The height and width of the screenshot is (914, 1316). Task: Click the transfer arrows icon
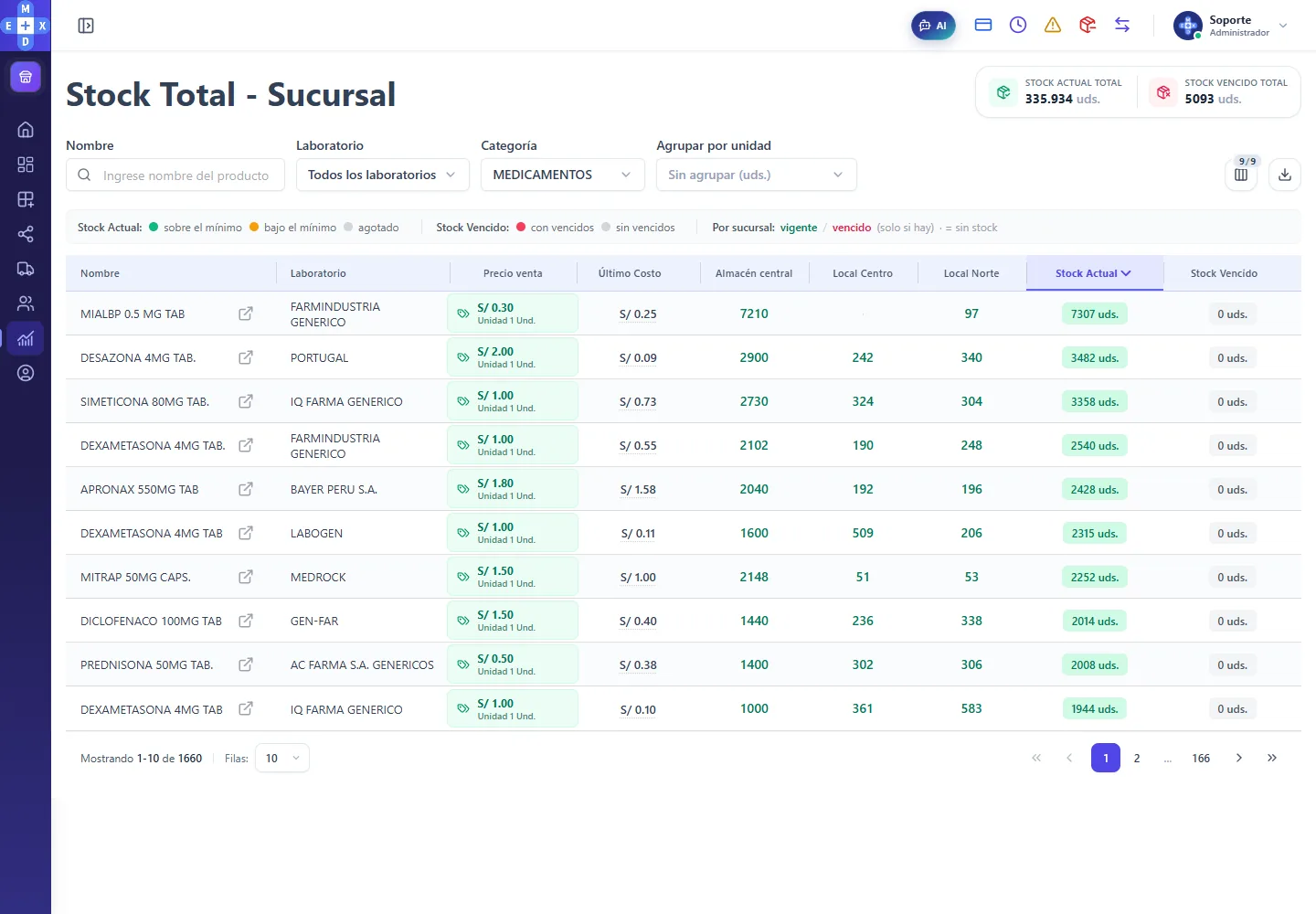click(x=1122, y=26)
